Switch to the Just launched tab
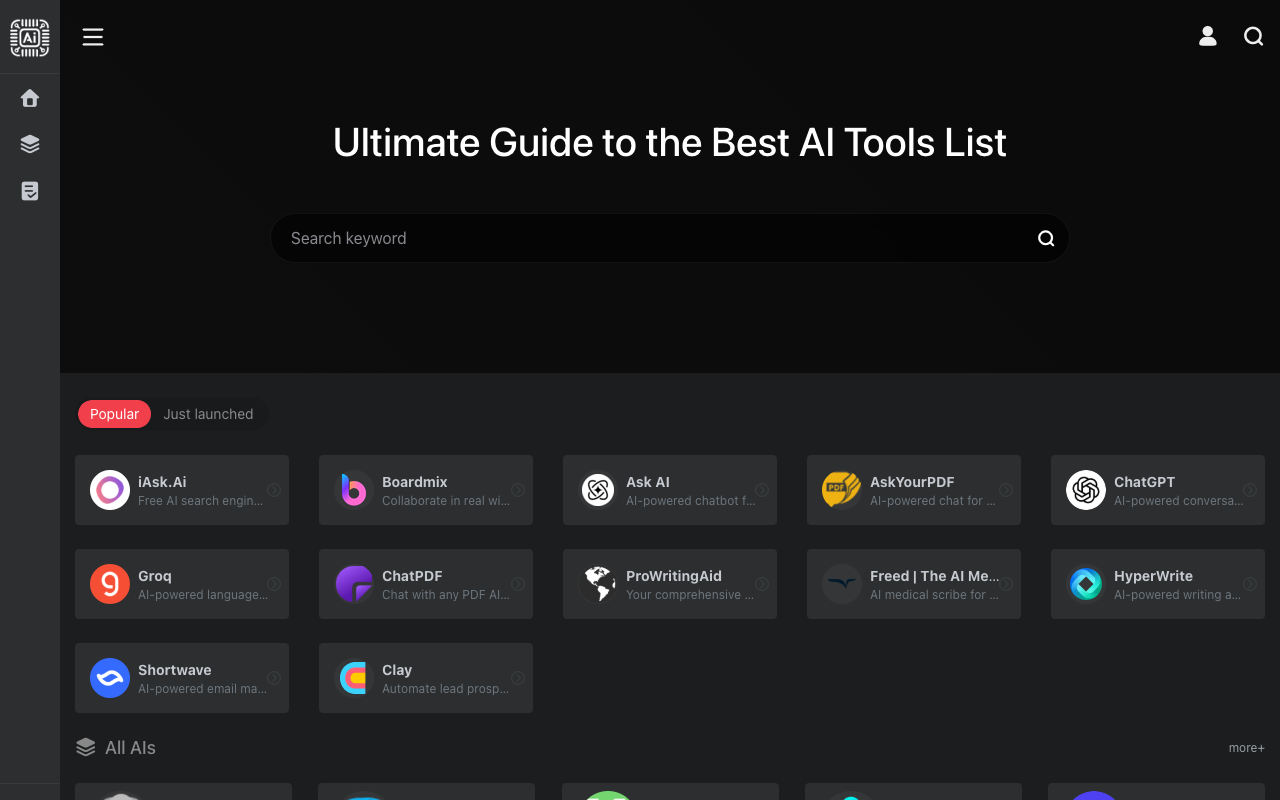Image resolution: width=1280 pixels, height=800 pixels. pos(208,414)
